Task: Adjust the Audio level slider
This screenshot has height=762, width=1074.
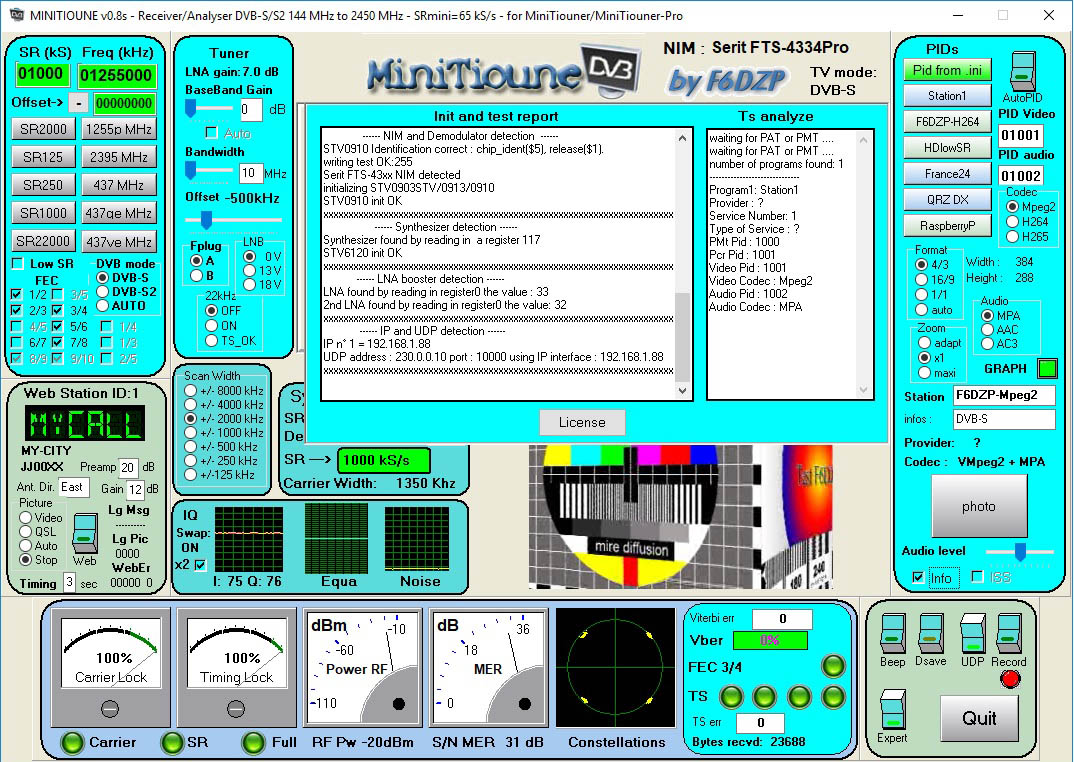Action: (x=1020, y=552)
